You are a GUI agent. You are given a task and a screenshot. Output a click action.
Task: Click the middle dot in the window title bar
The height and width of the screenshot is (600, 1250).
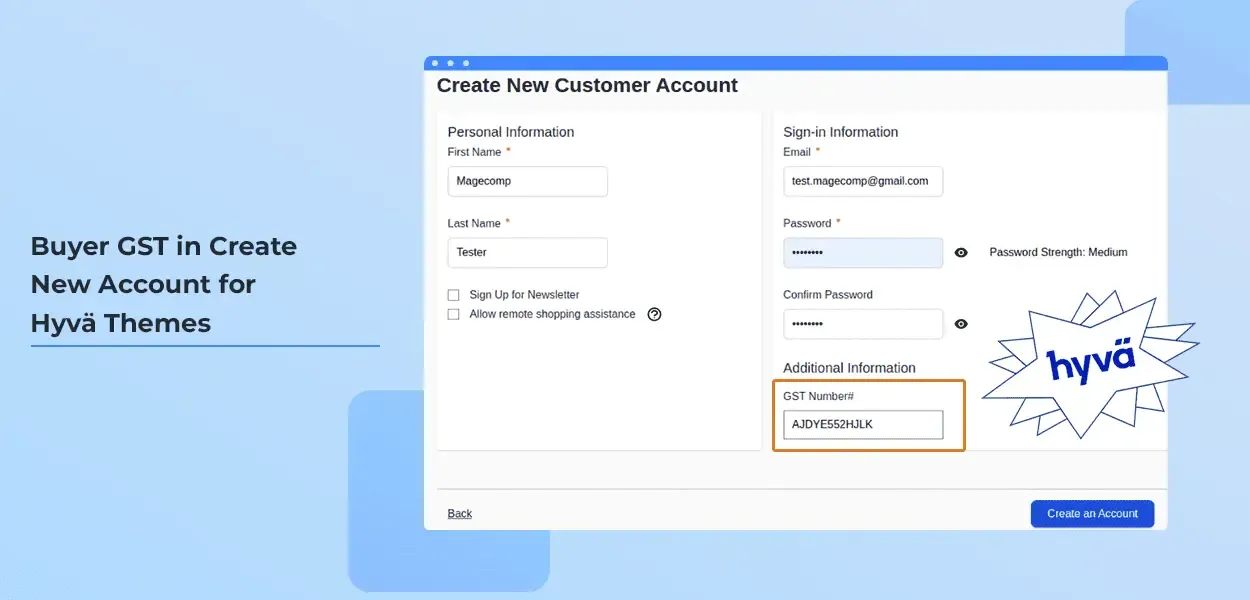point(450,63)
